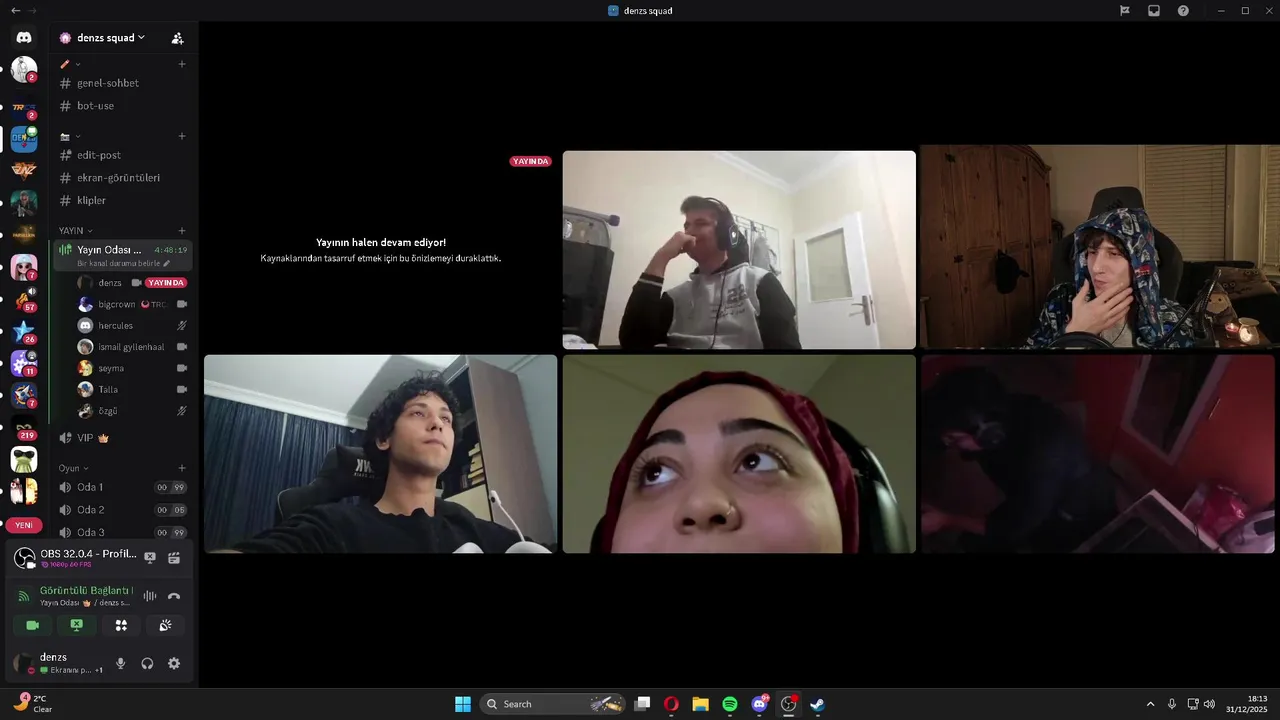Viewport: 1280px width, 720px height.
Task: Collapse the YAYIN category
Action: pyautogui.click(x=75, y=231)
